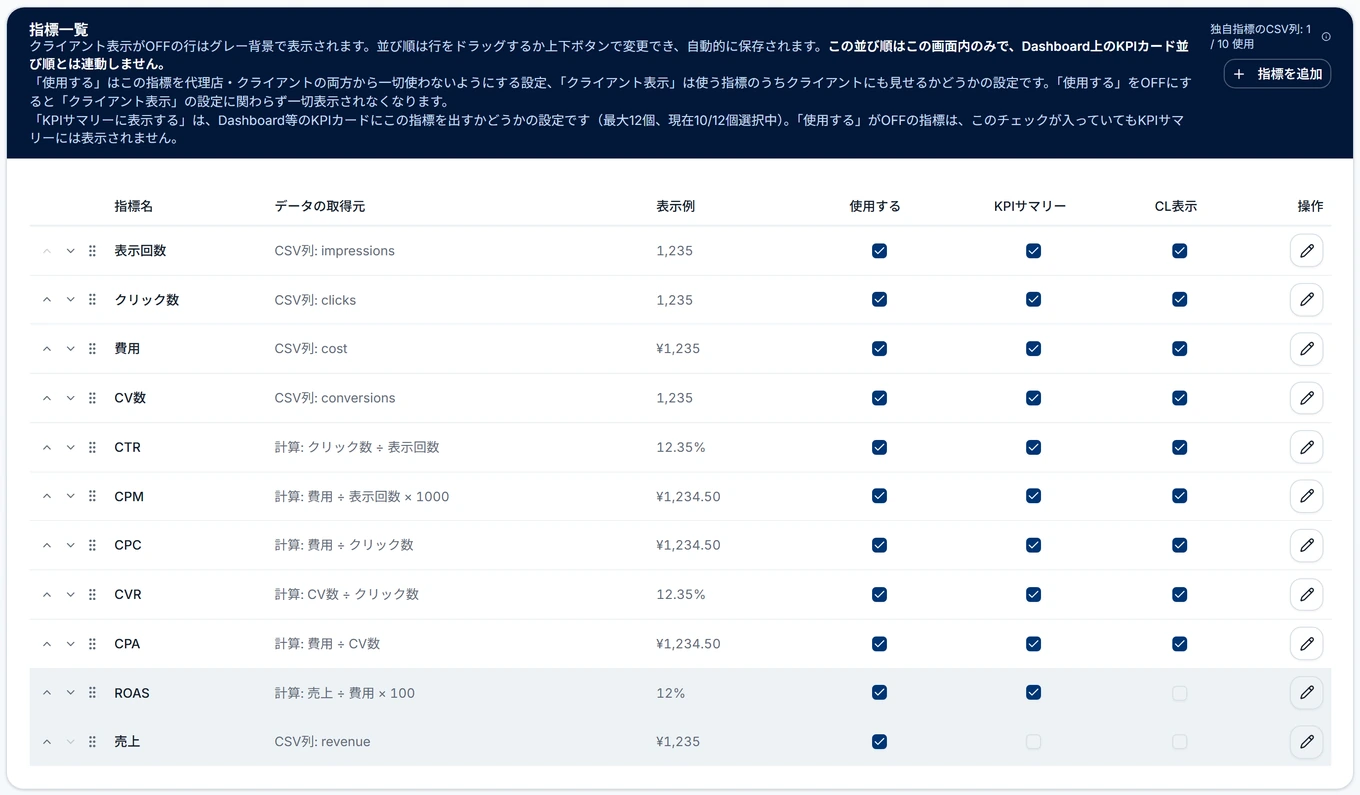Viewport: 1360px width, 795px height.
Task: Toggle KPIサマリー for the CPC row
Action: click(1033, 545)
